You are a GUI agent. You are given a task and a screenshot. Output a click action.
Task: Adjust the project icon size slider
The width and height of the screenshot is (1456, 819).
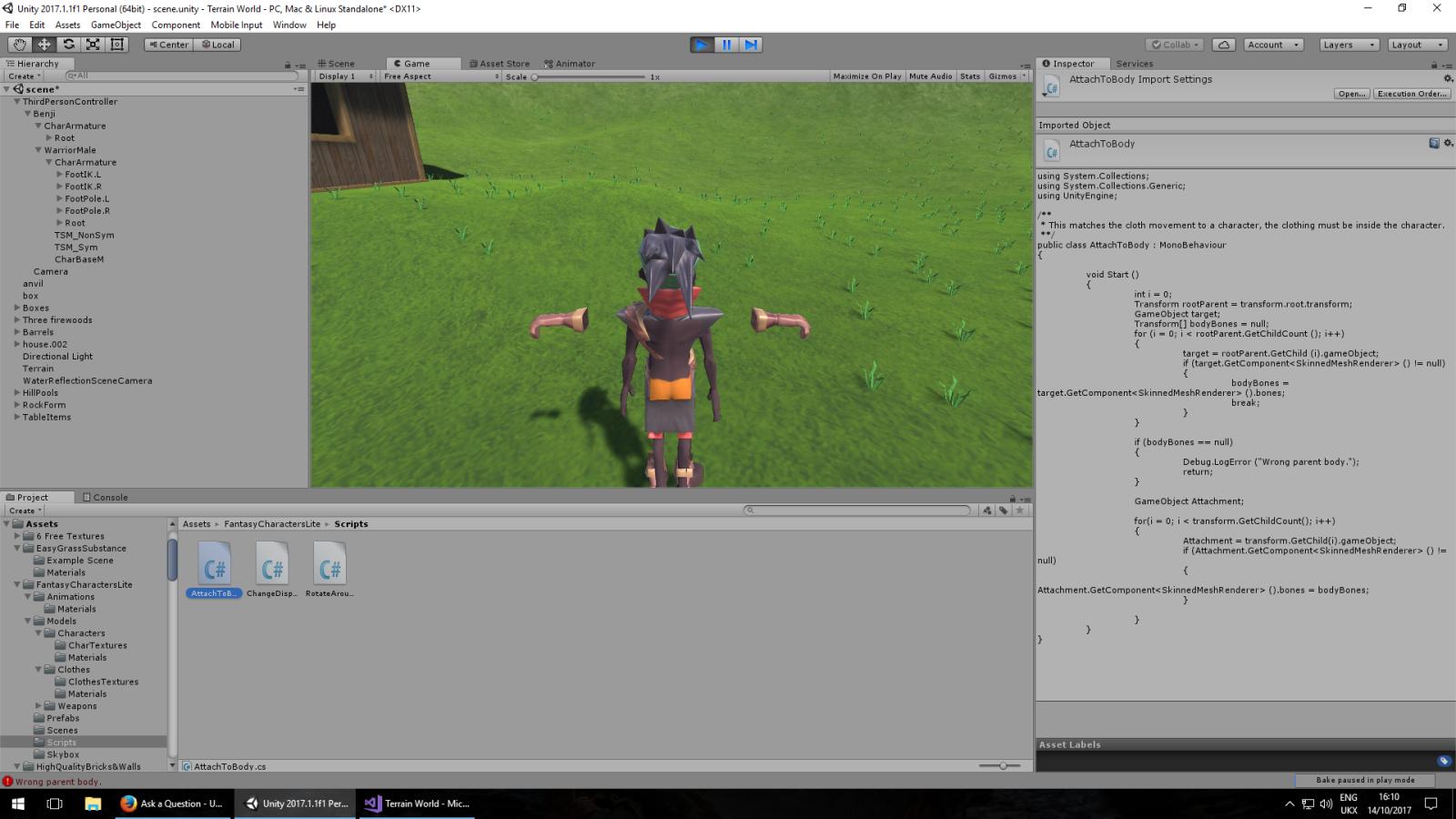[1002, 766]
